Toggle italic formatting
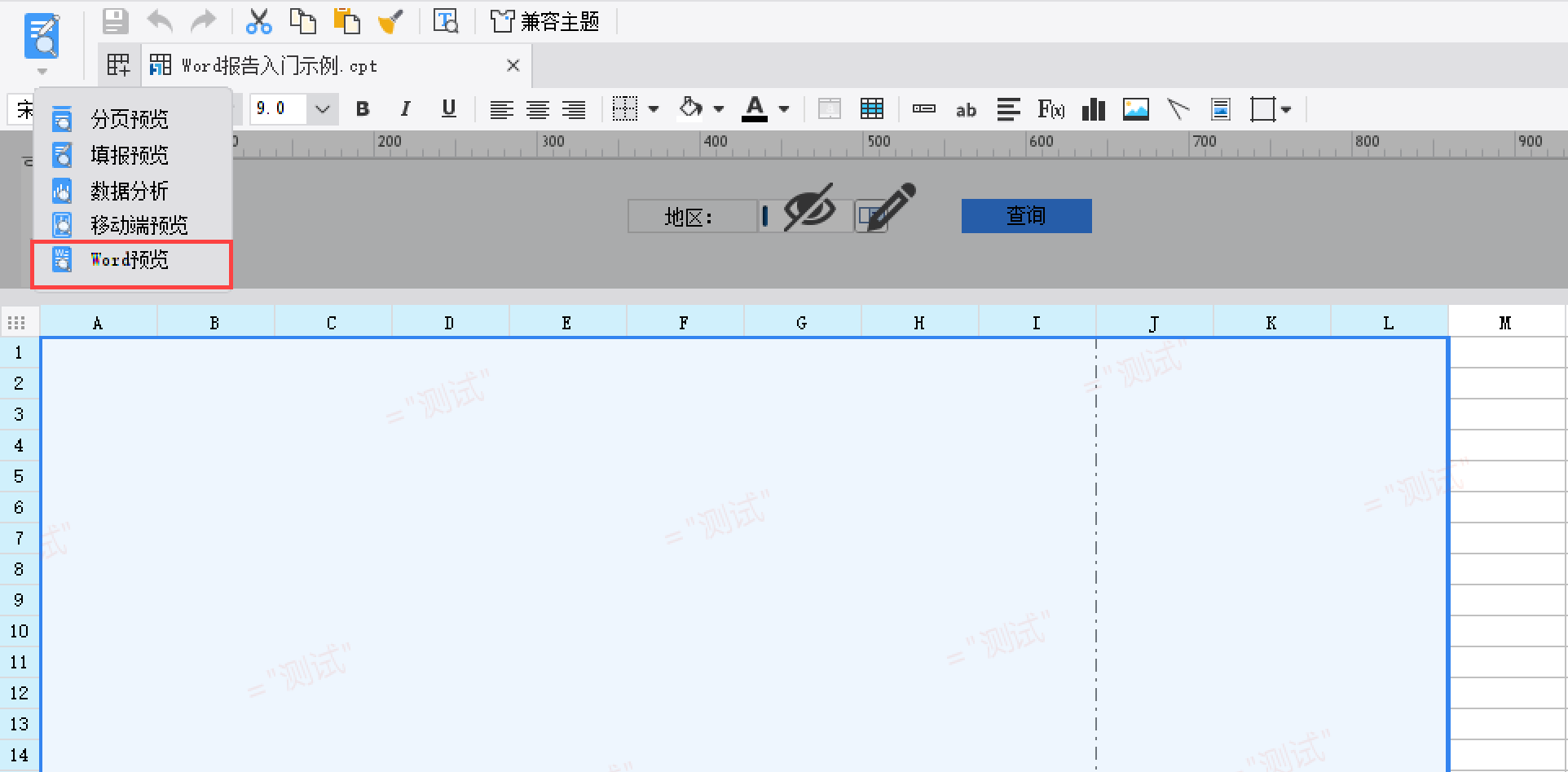Viewport: 1568px width, 772px height. [405, 108]
